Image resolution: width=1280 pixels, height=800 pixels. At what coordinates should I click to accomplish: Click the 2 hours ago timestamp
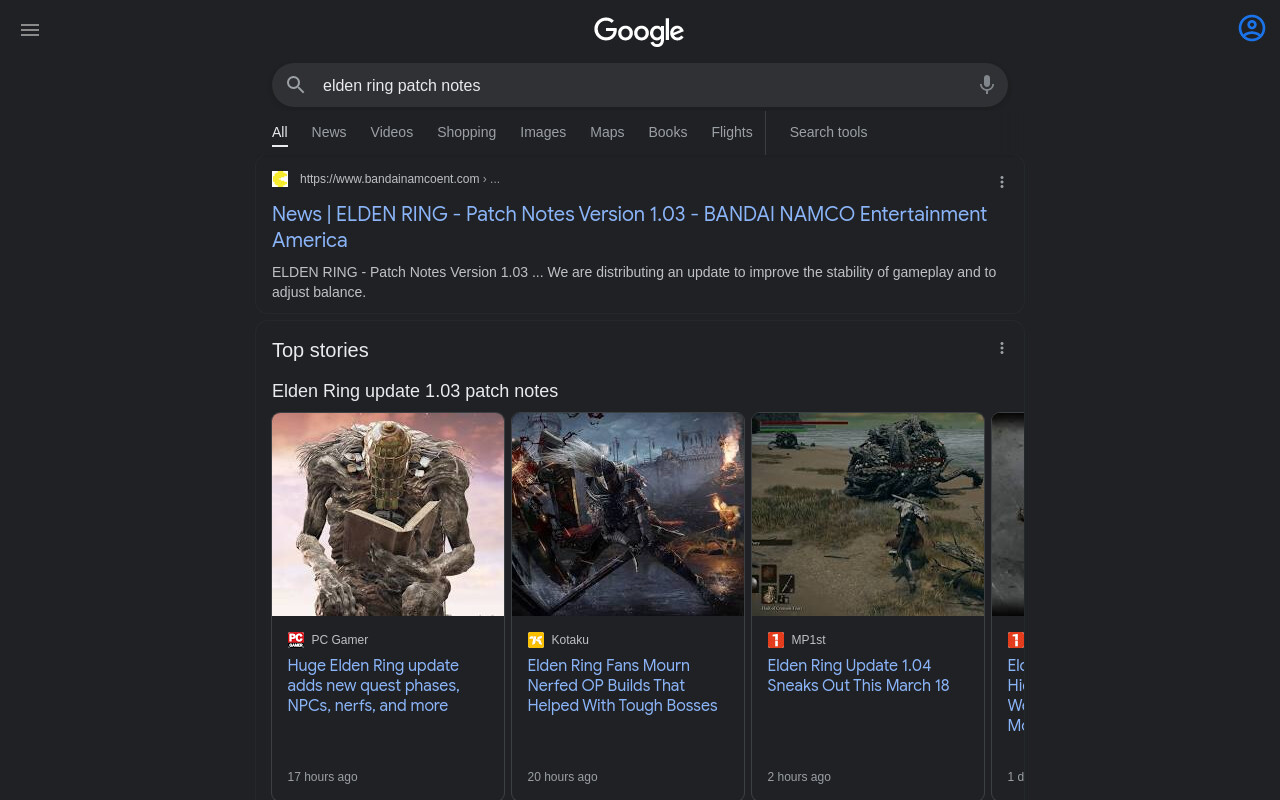799,777
